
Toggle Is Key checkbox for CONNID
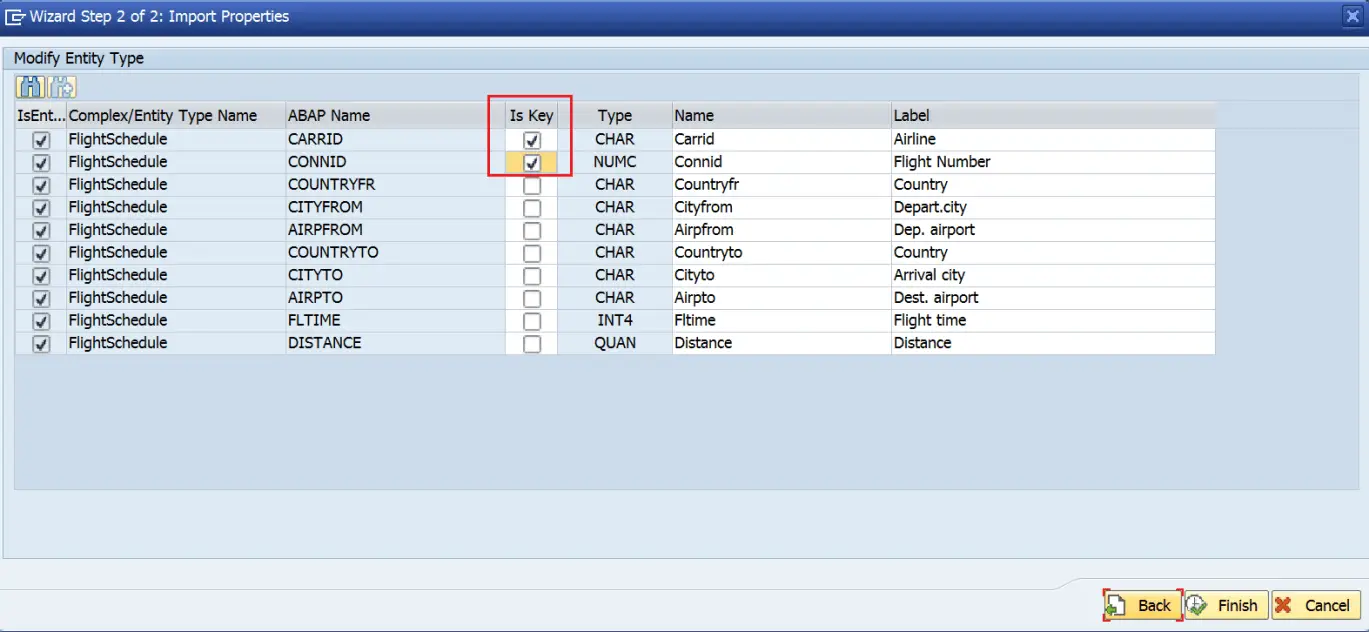[532, 162]
